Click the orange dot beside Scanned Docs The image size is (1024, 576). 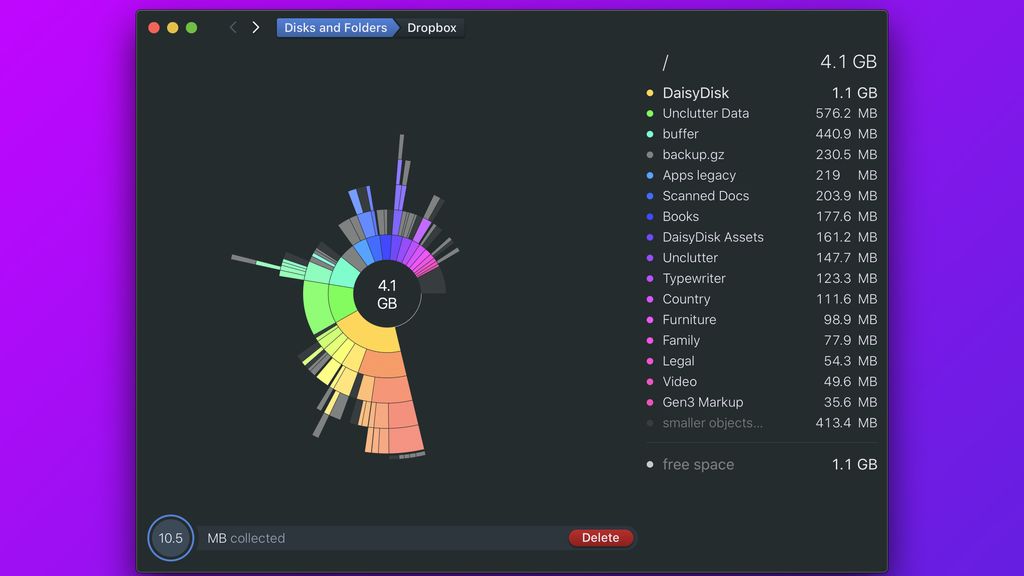click(x=650, y=196)
